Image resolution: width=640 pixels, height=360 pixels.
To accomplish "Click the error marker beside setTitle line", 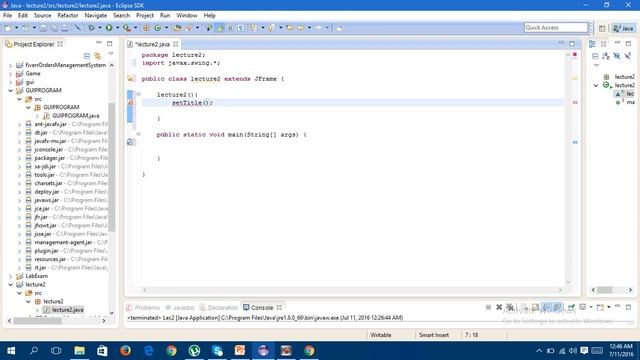I will [131, 103].
